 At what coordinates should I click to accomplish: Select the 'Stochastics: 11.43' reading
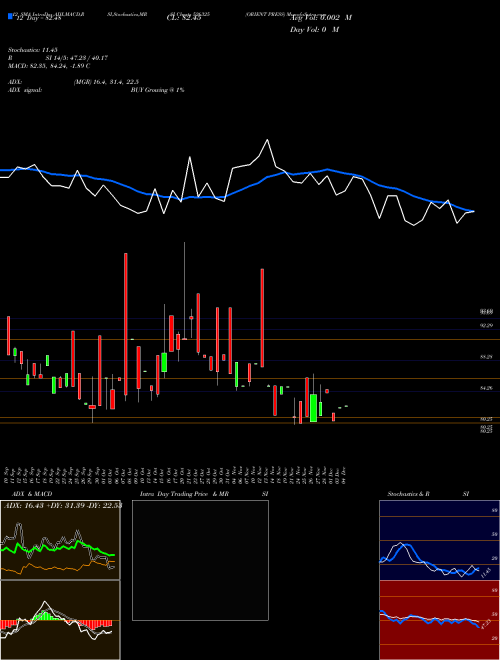(x=32, y=50)
